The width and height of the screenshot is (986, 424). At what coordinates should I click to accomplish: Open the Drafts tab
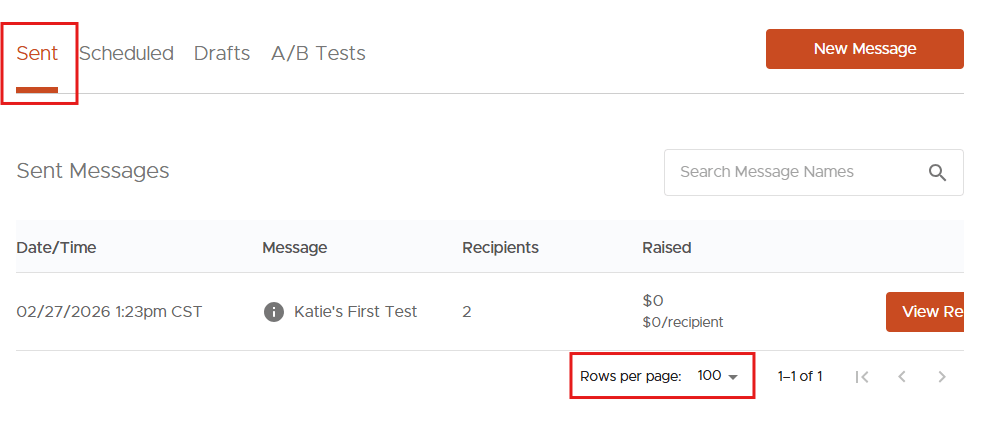(x=222, y=53)
